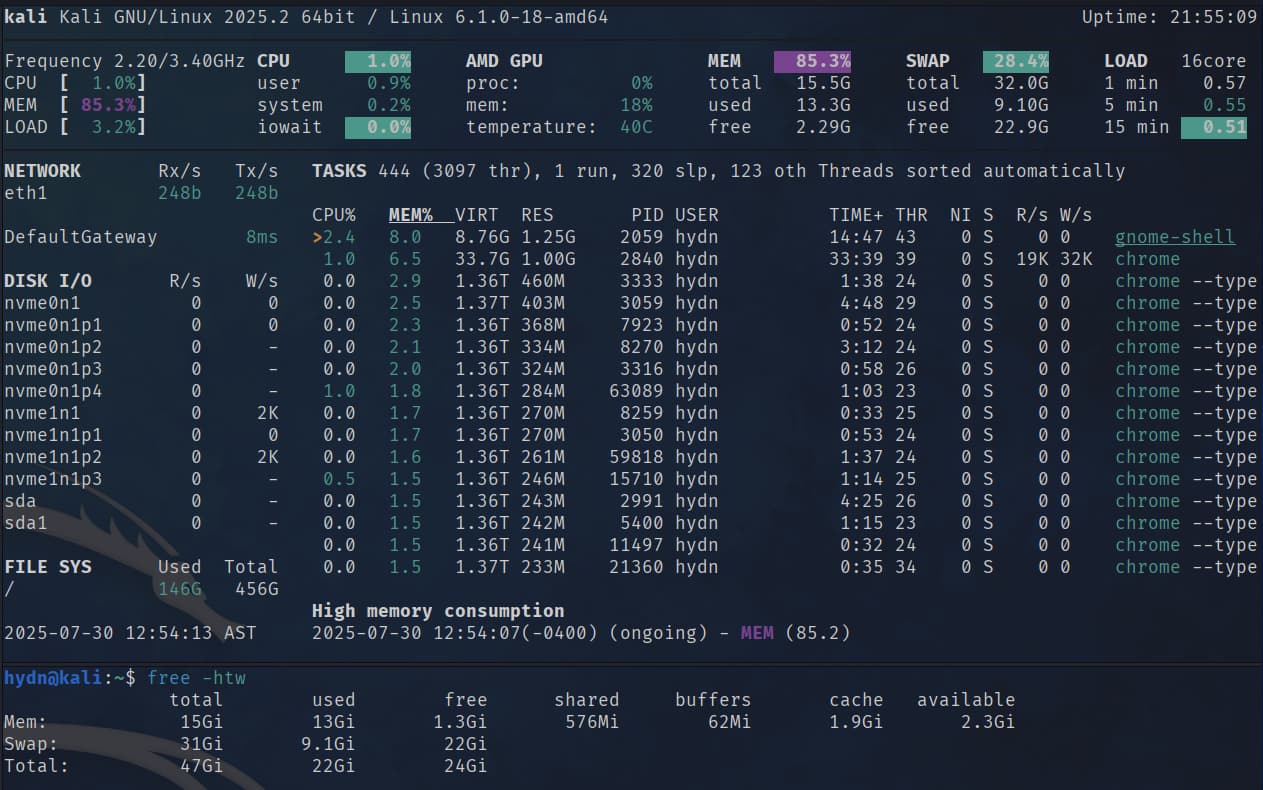The height and width of the screenshot is (790, 1263).
Task: Click the Swap row 9.1Gi used value
Action: pos(327,744)
